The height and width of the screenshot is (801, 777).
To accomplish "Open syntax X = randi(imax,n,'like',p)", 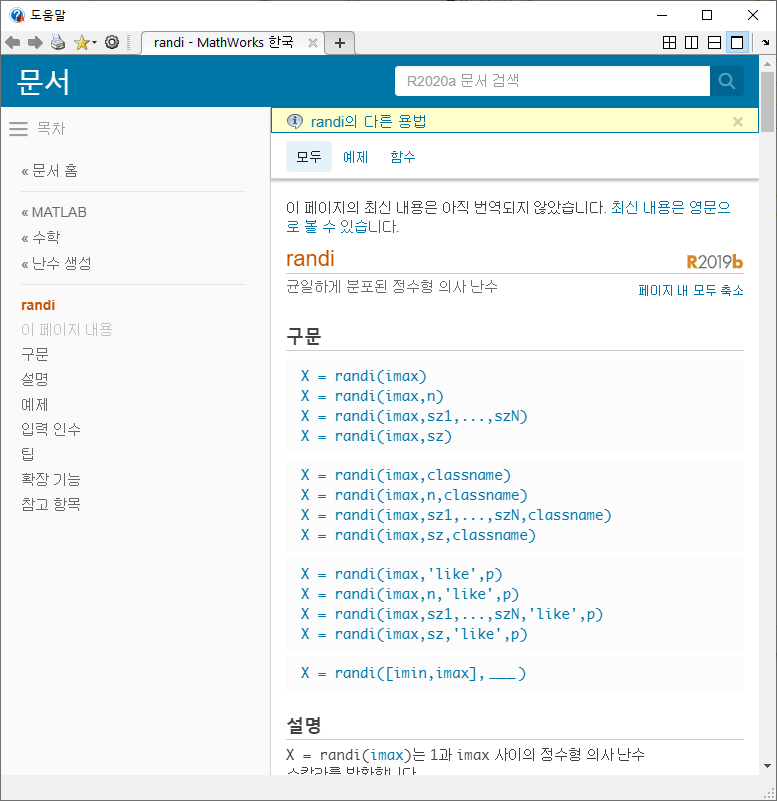I will point(410,595).
